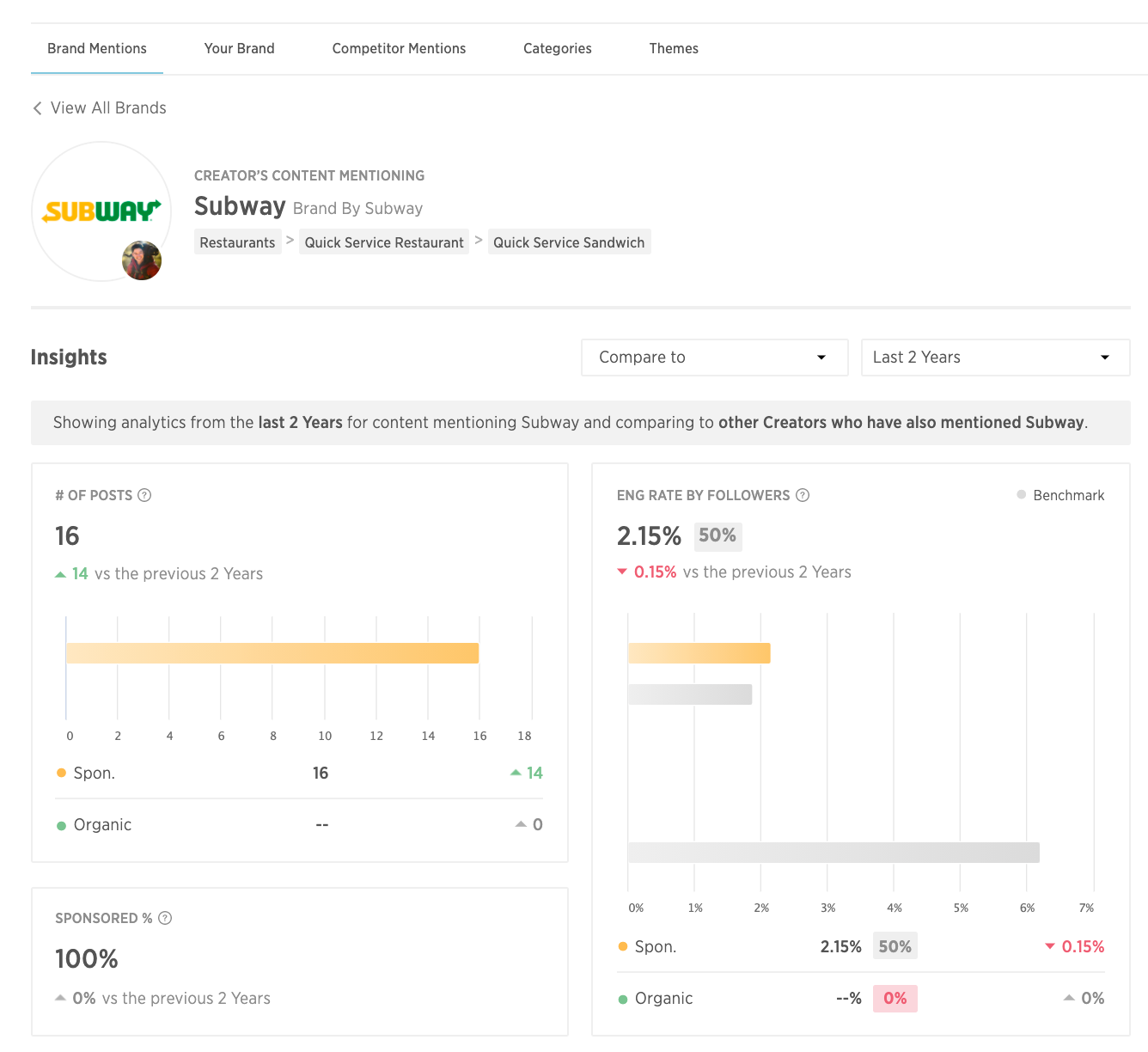
Task: Click the Brand By Subway text
Action: (x=357, y=209)
